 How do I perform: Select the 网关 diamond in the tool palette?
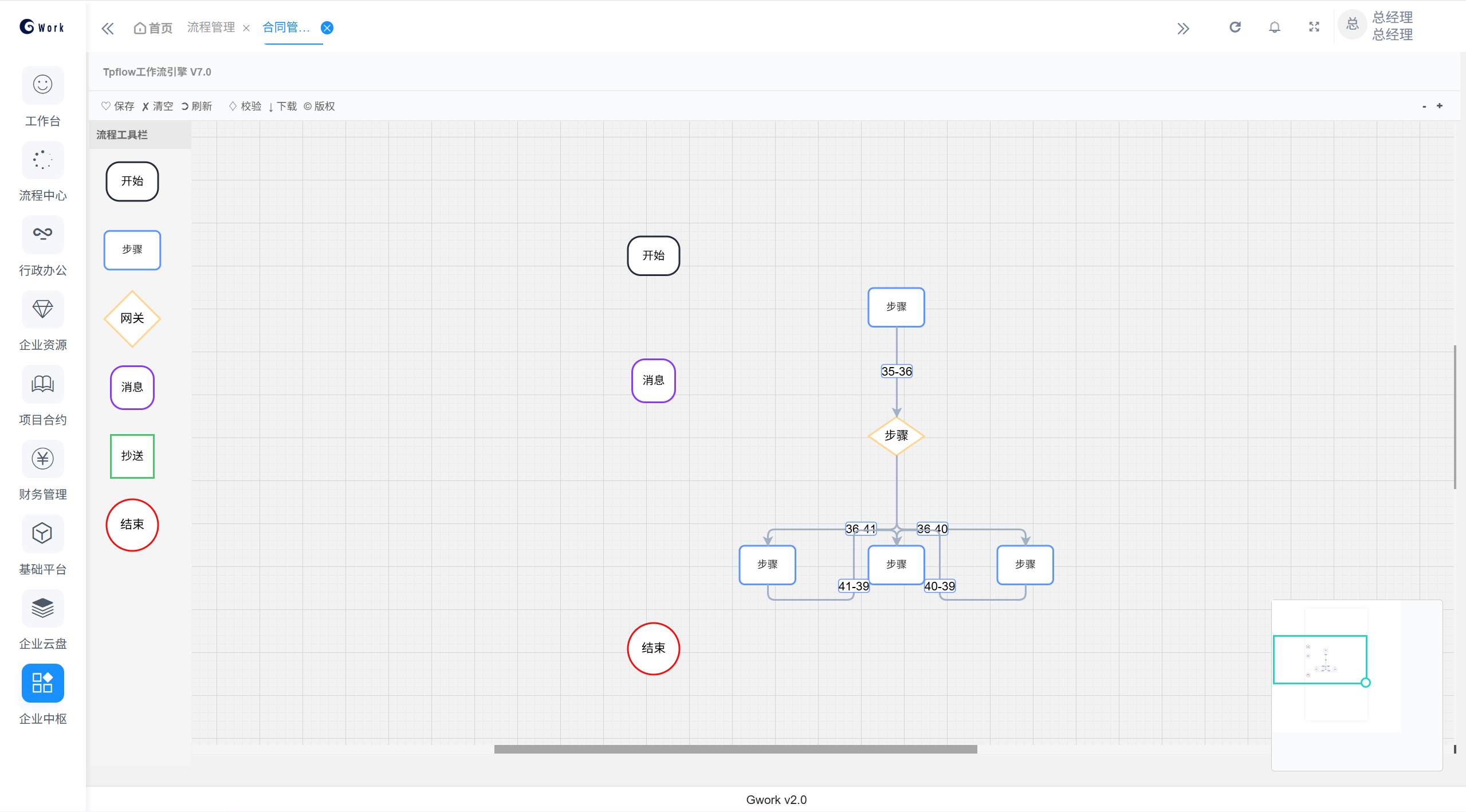(132, 318)
